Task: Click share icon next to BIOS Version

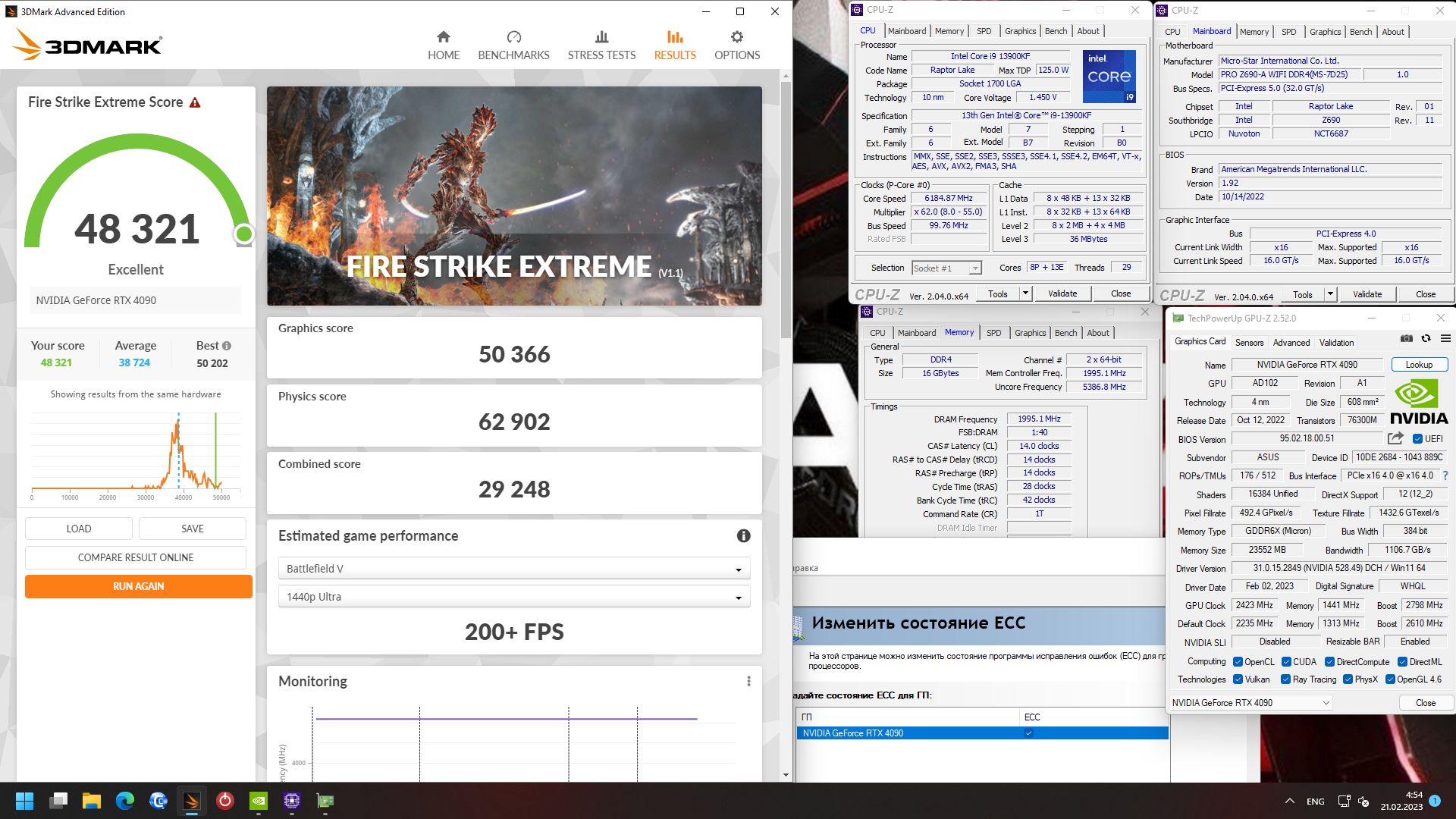Action: click(x=1395, y=438)
